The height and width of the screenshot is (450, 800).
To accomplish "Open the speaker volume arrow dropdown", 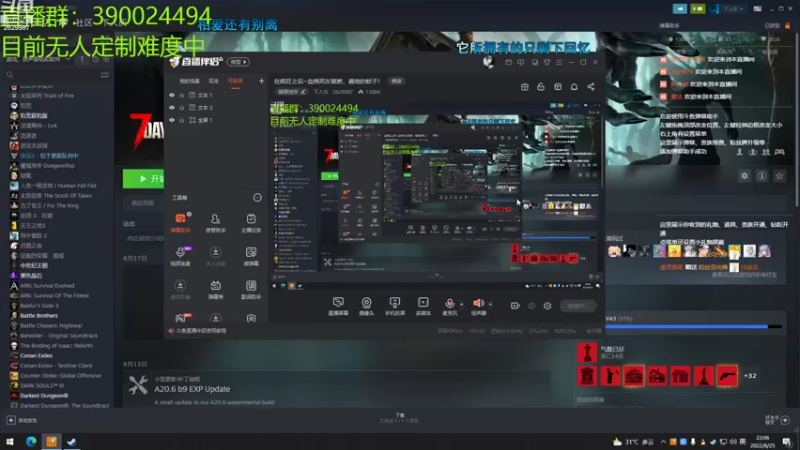I will click(x=491, y=305).
